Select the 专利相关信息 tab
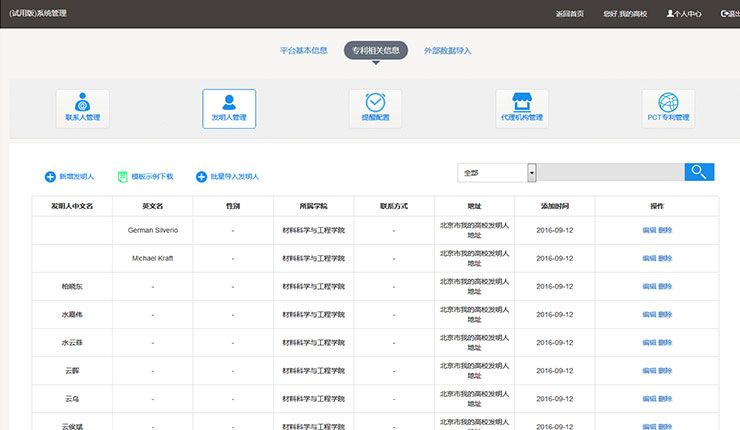 tap(375, 50)
